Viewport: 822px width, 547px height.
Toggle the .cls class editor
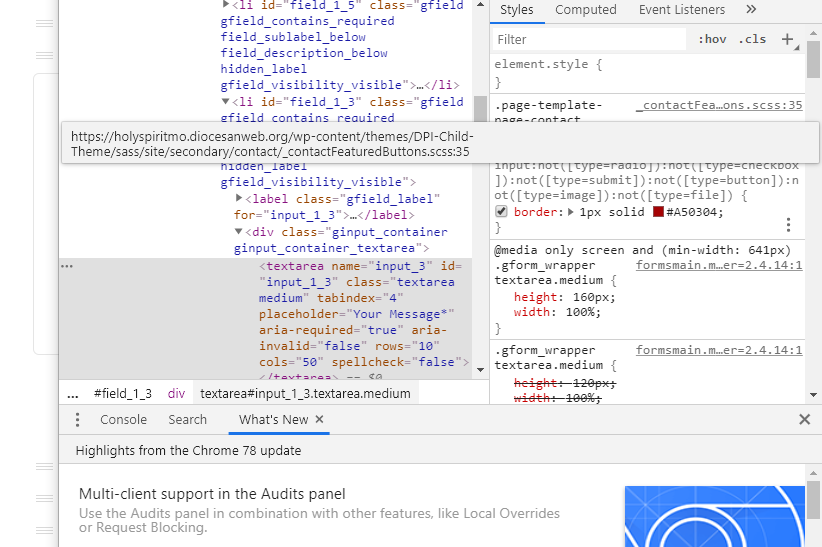point(752,39)
